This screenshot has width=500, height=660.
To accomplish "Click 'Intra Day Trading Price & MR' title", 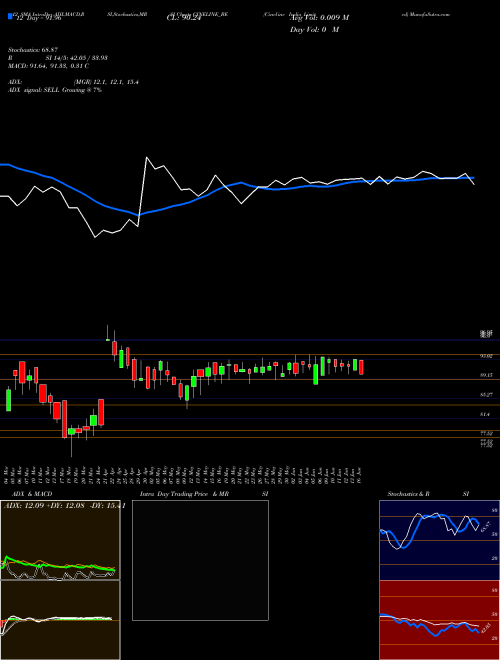I will click(184, 494).
